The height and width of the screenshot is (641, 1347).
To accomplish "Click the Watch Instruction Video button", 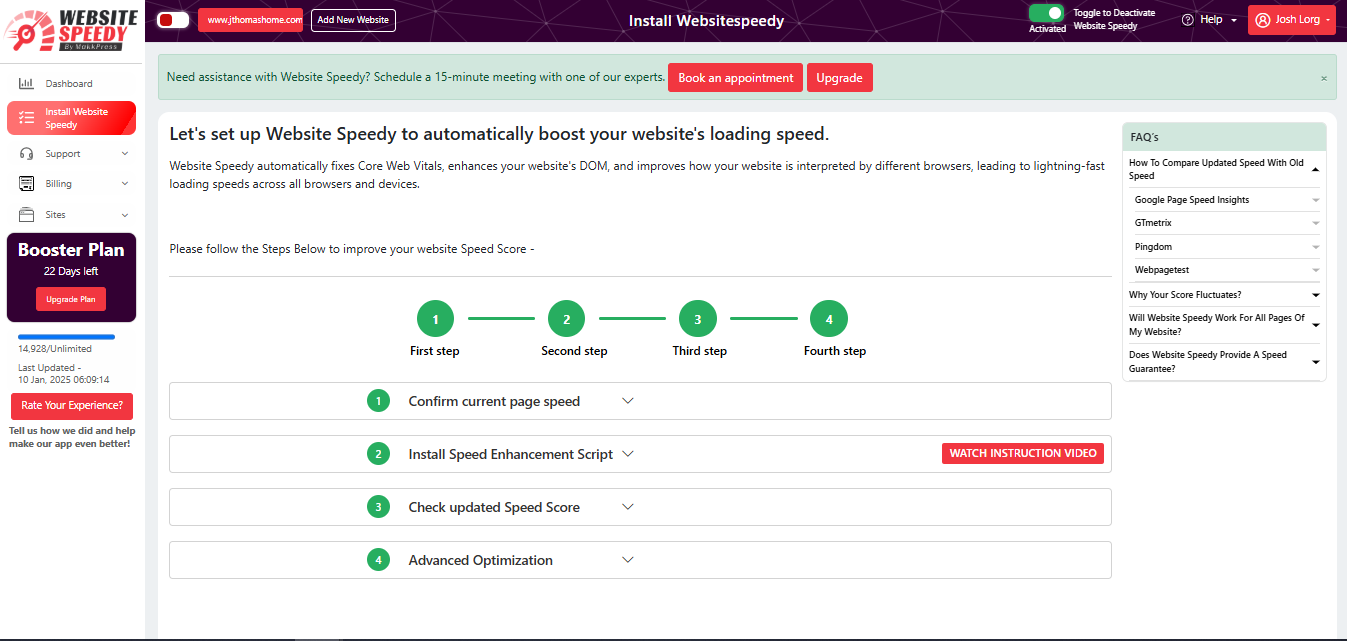I will tap(1022, 454).
